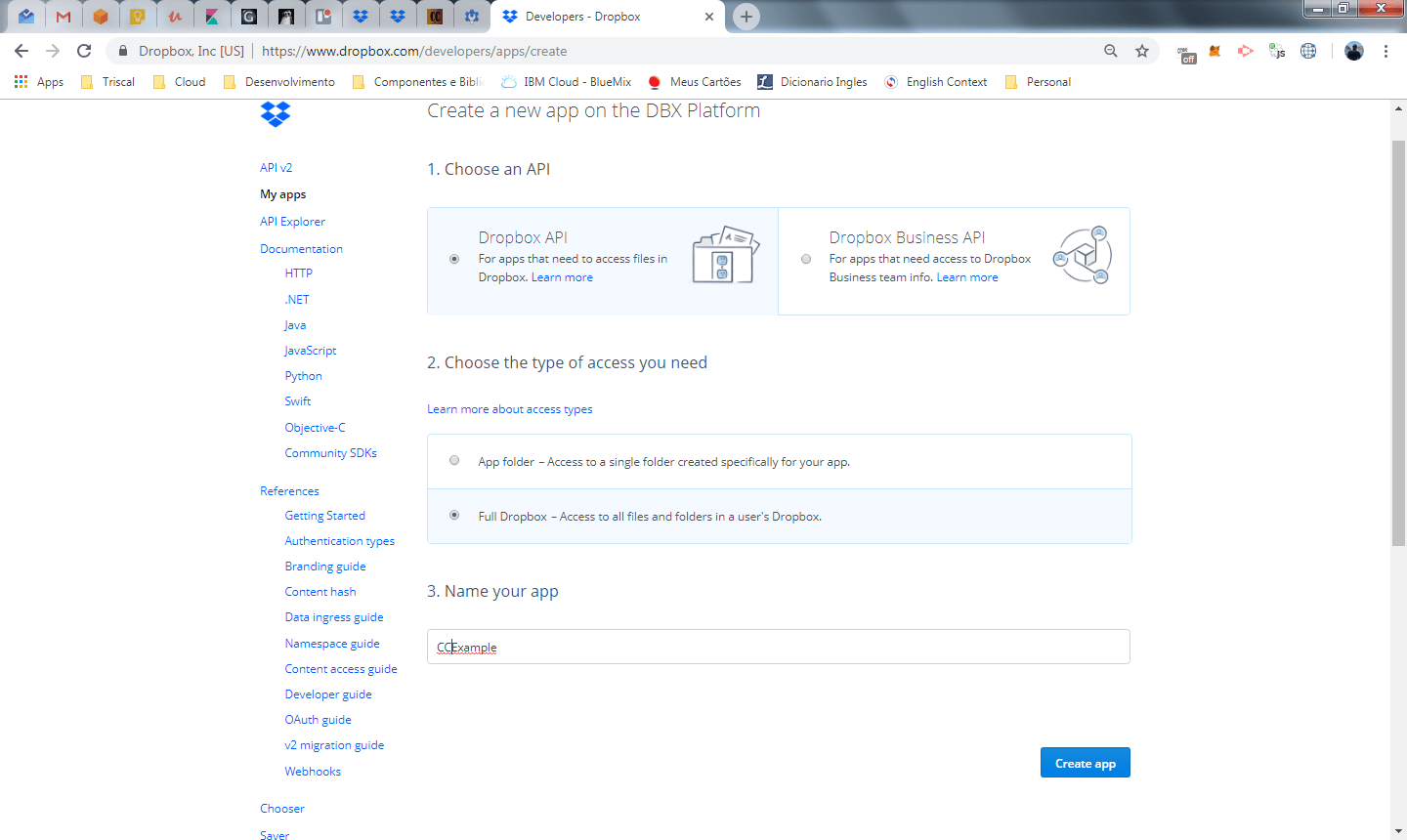Switch to the 'CC' icon tab

pyautogui.click(x=435, y=17)
